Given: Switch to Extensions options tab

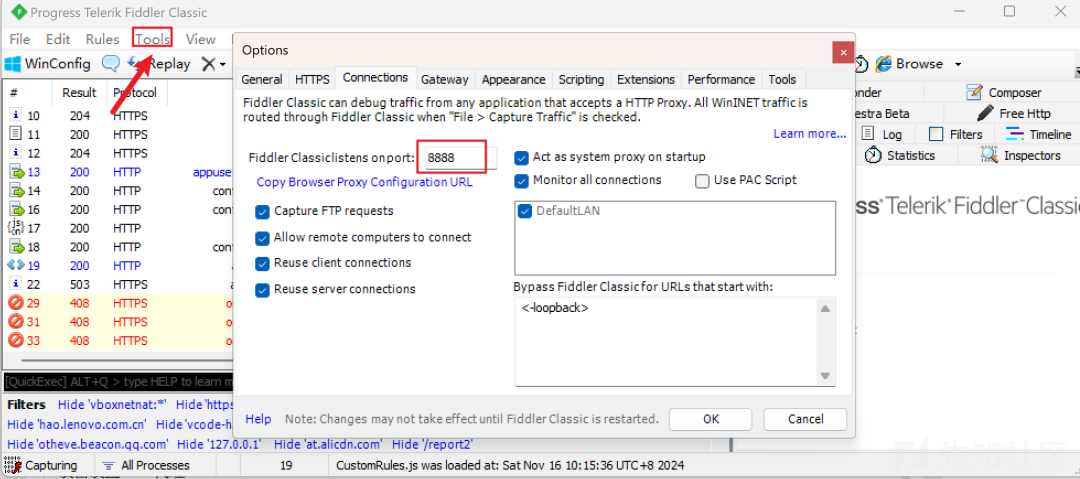Looking at the screenshot, I should pos(646,79).
